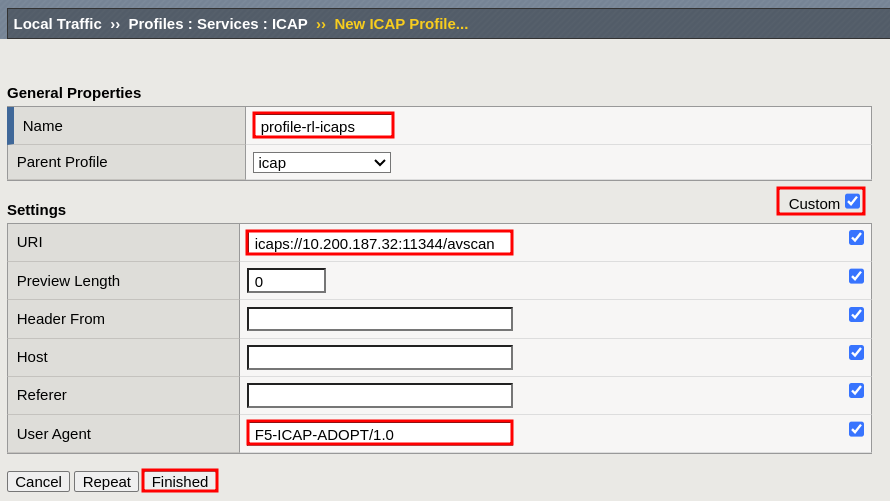Image resolution: width=890 pixels, height=501 pixels.
Task: Toggle the Host row checkbox
Action: (856, 352)
